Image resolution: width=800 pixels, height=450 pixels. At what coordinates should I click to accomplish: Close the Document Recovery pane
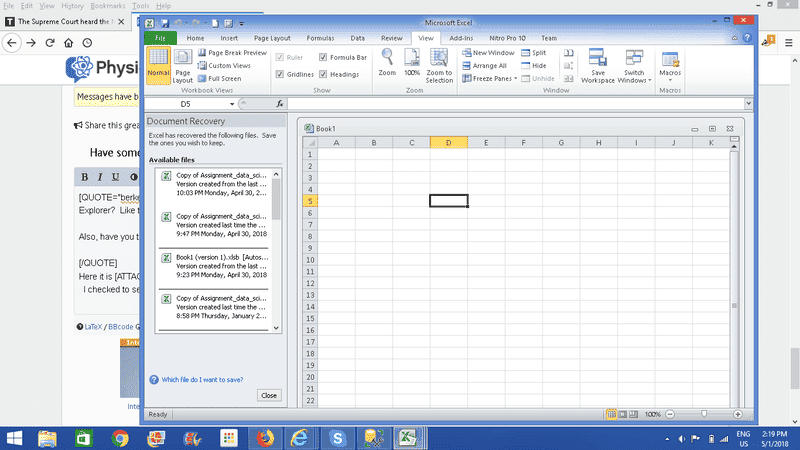click(x=268, y=395)
